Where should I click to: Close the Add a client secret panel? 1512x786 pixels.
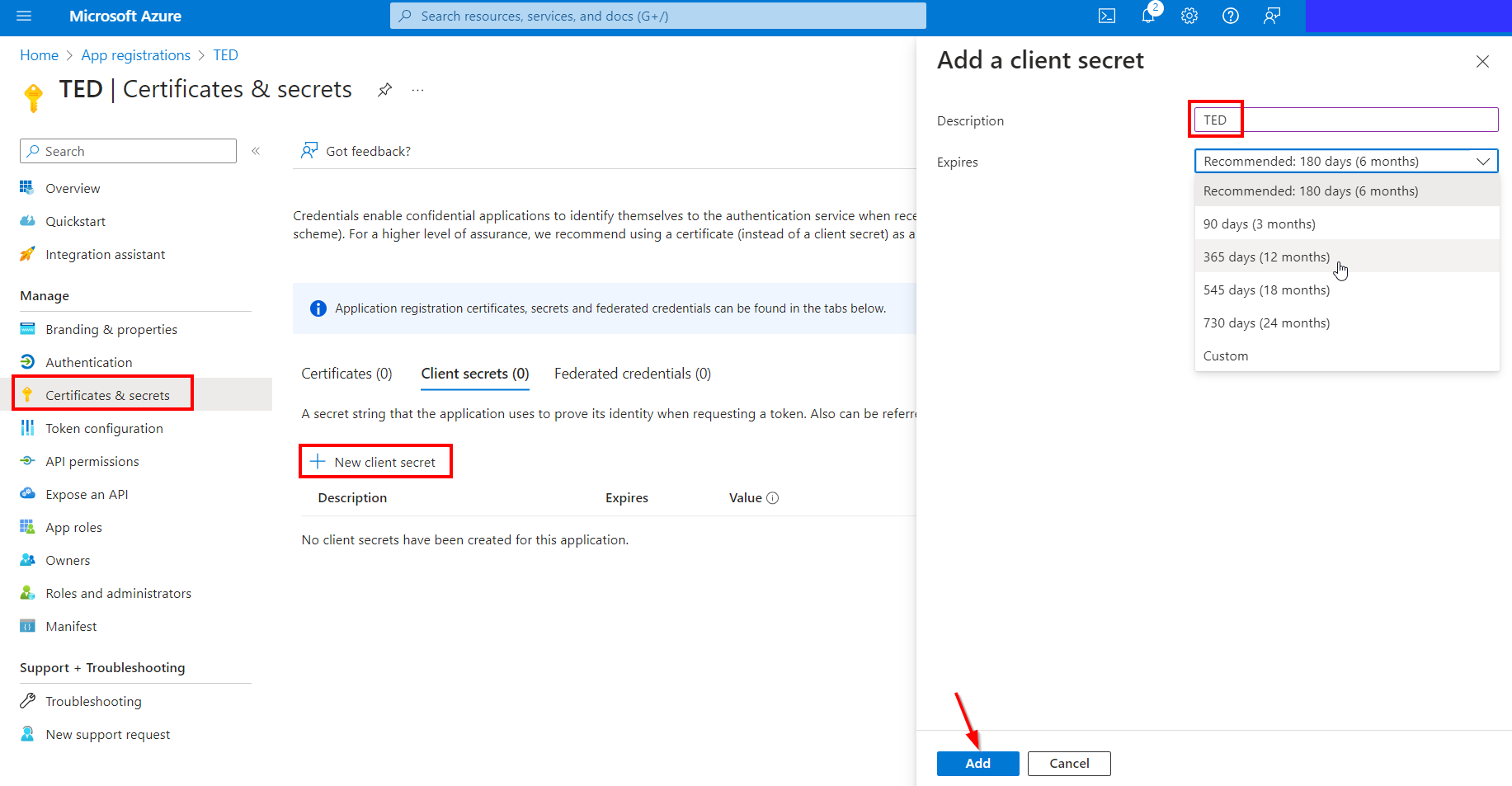tap(1482, 62)
